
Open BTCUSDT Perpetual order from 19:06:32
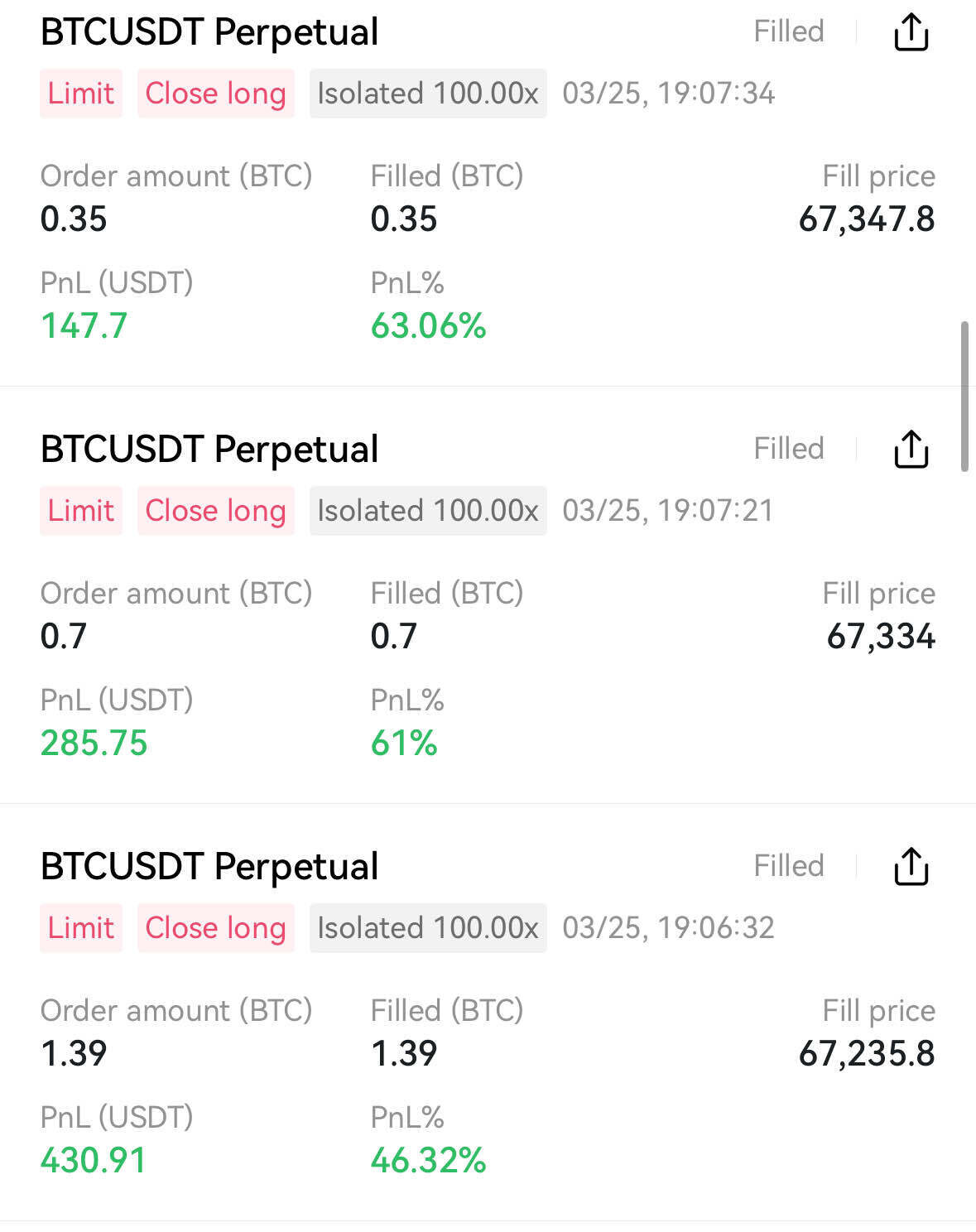pos(209,867)
